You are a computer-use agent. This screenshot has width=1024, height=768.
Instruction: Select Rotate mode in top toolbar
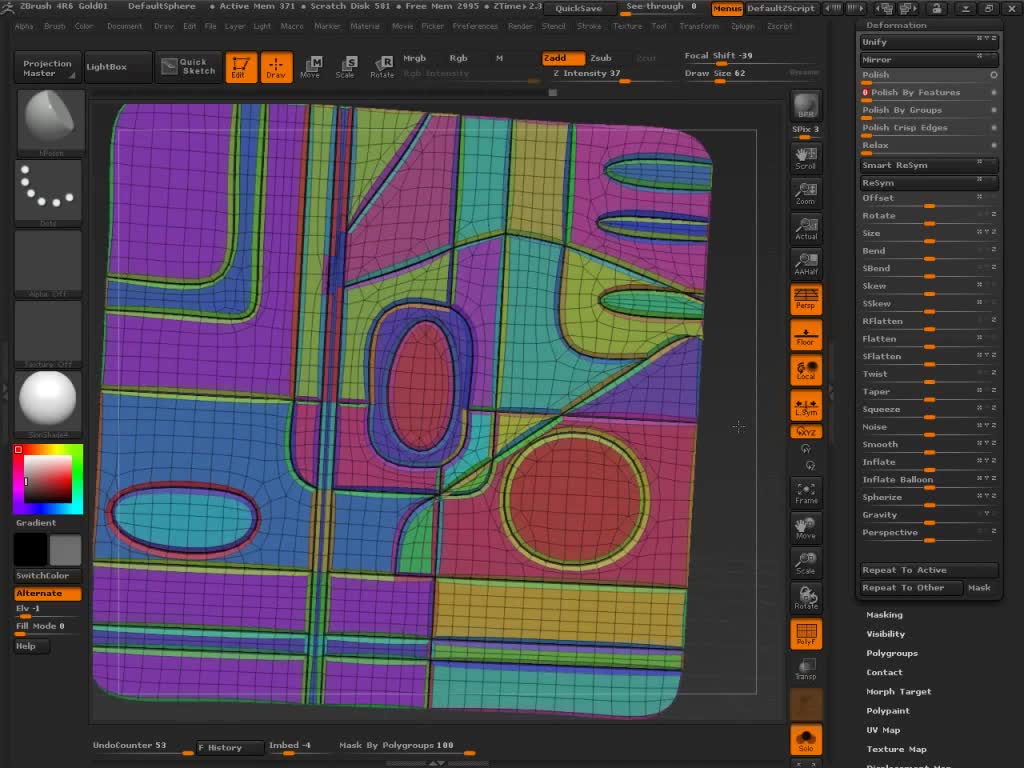(381, 67)
